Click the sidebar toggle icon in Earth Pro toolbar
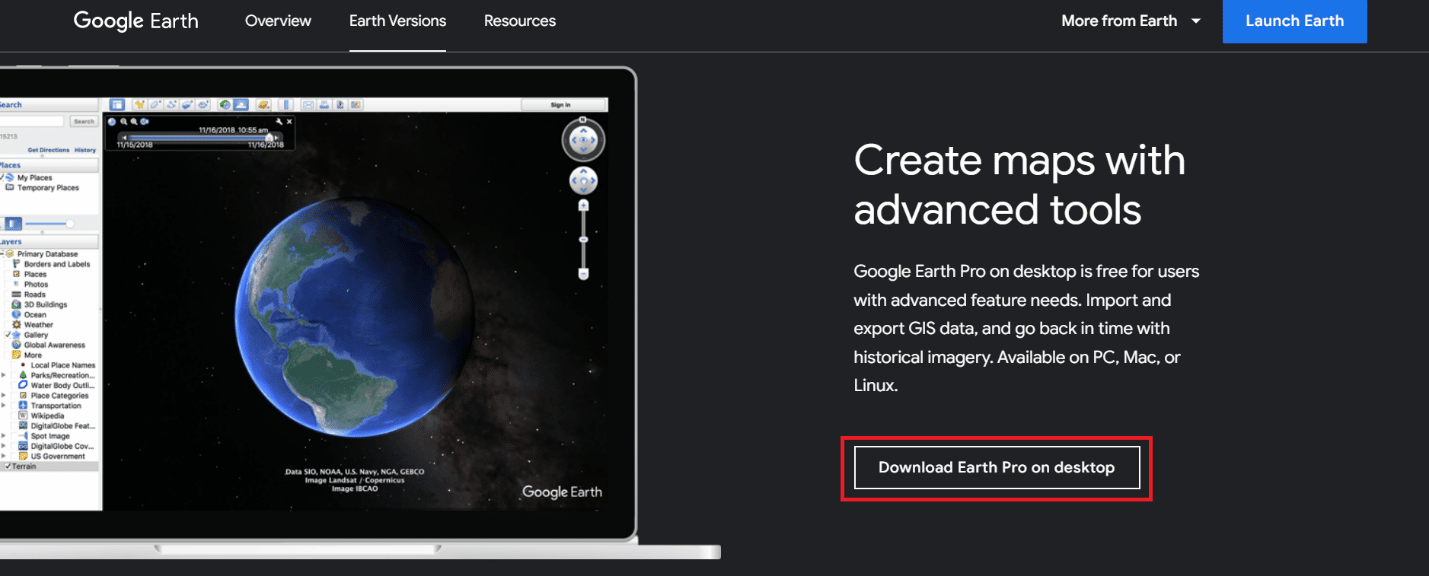1429x576 pixels. [116, 104]
